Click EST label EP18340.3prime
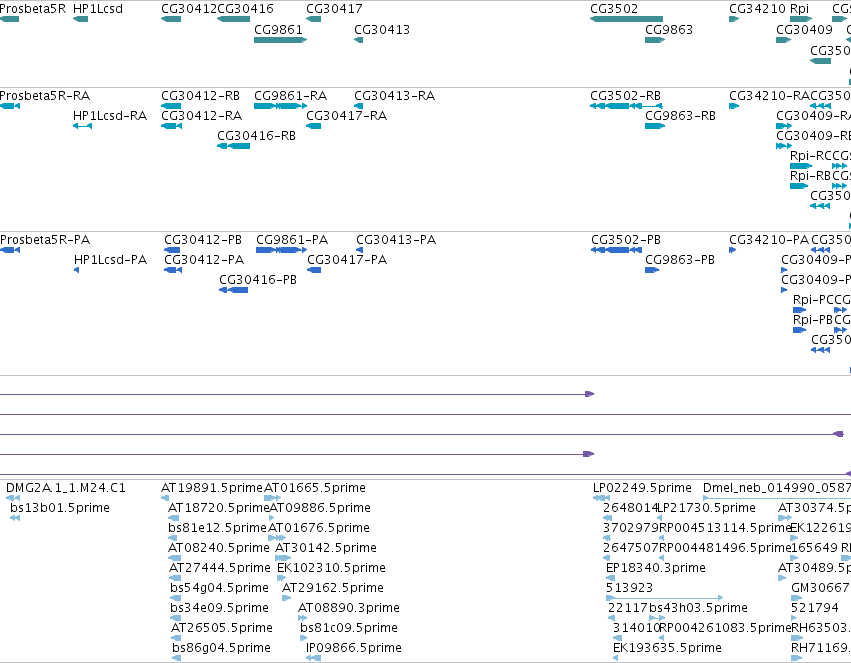 [x=656, y=568]
